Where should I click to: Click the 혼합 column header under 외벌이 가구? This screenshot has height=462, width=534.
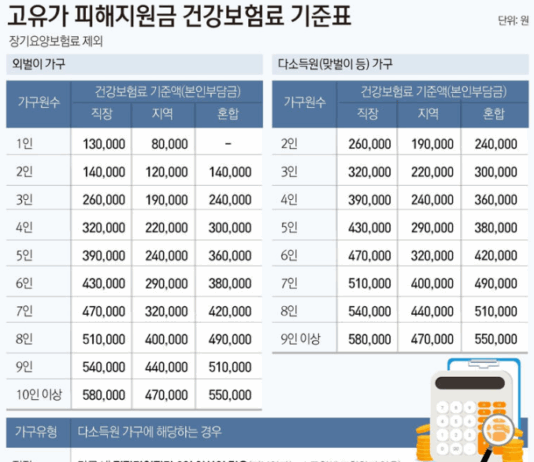click(228, 114)
